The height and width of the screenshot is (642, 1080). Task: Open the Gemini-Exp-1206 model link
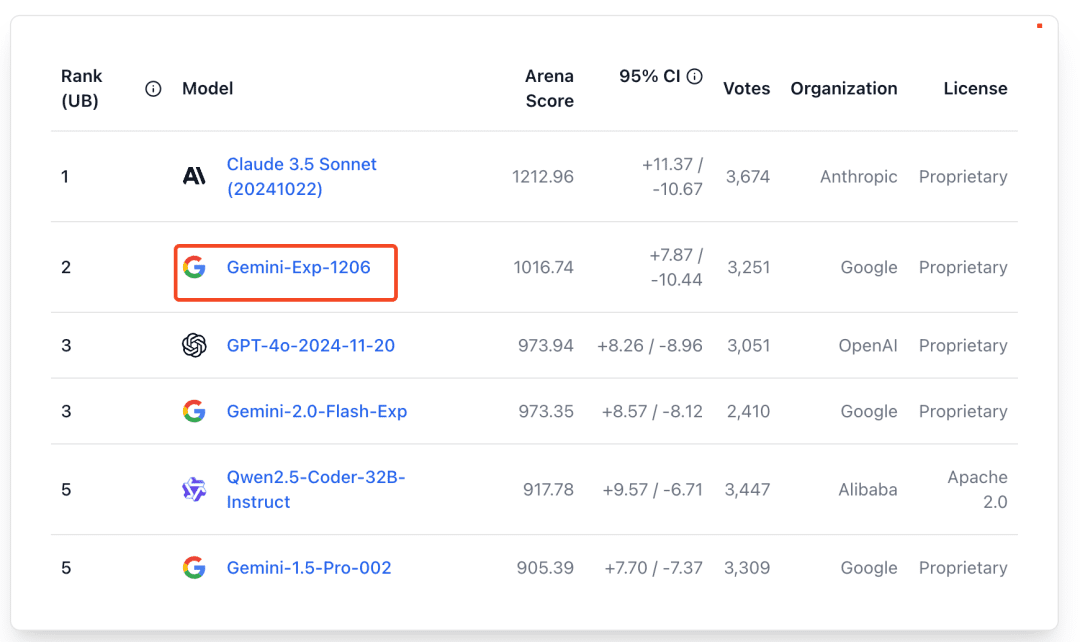[x=298, y=267]
